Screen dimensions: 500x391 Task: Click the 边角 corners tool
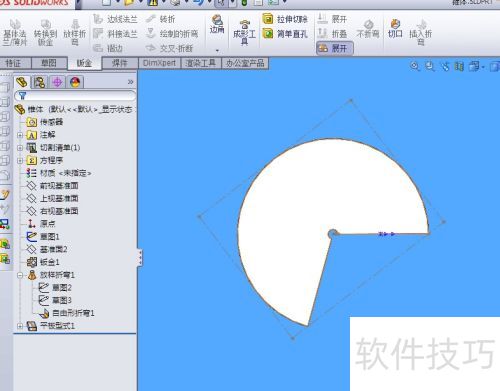[x=217, y=24]
